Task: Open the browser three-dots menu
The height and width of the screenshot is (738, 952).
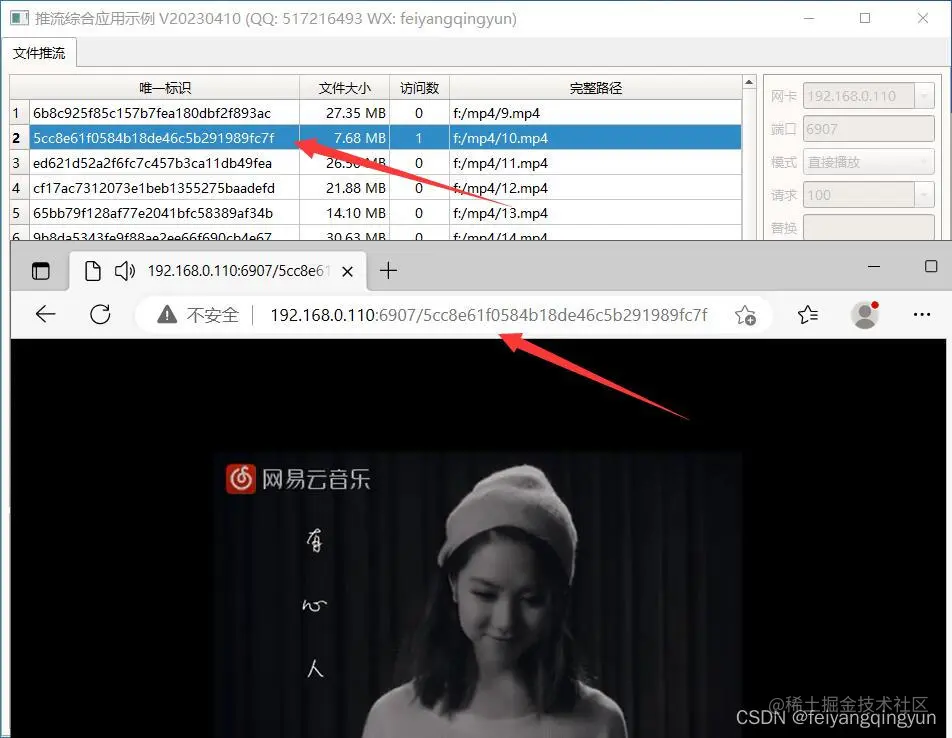Action: coord(922,314)
